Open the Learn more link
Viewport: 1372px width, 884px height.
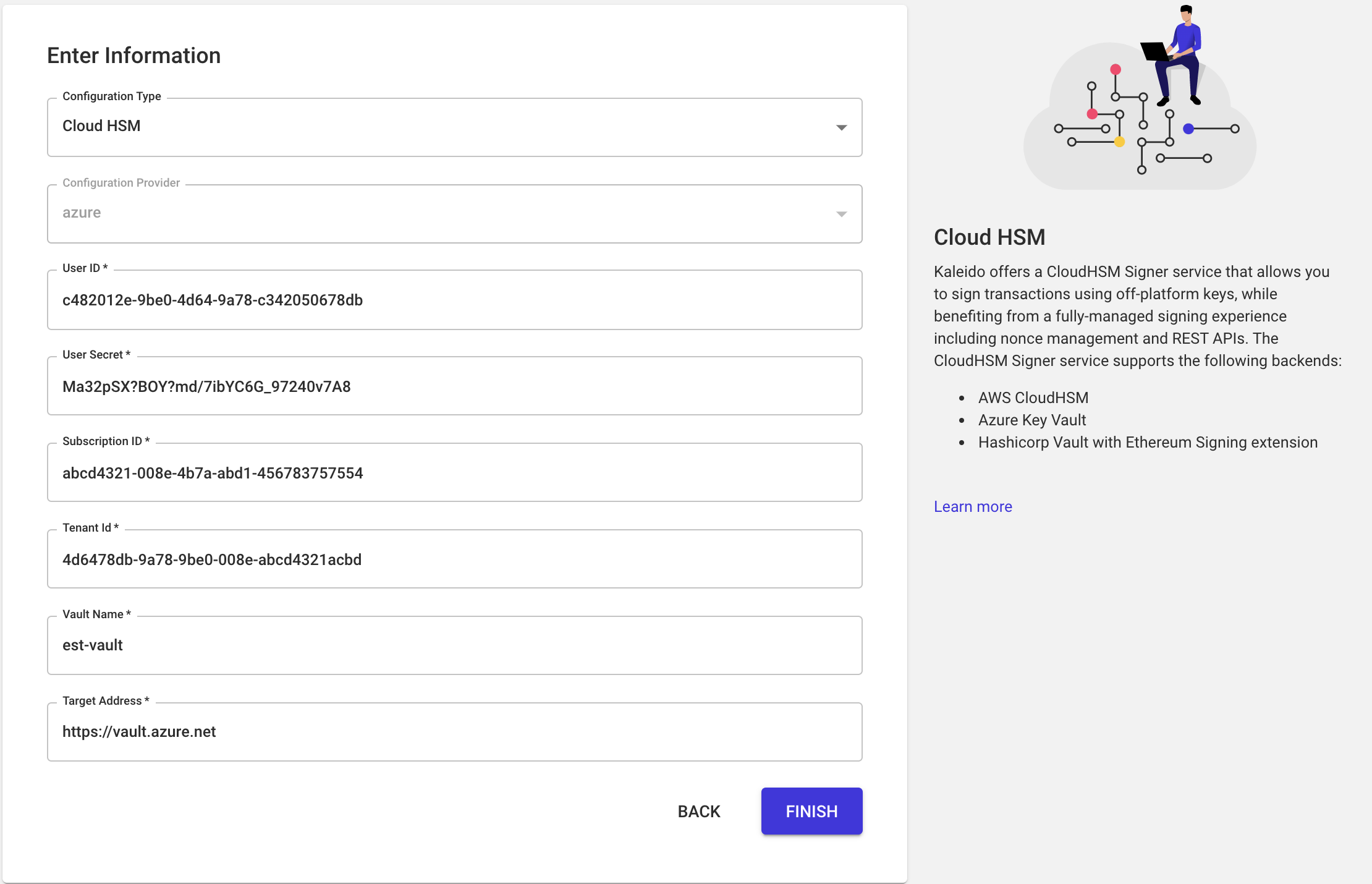click(x=973, y=506)
